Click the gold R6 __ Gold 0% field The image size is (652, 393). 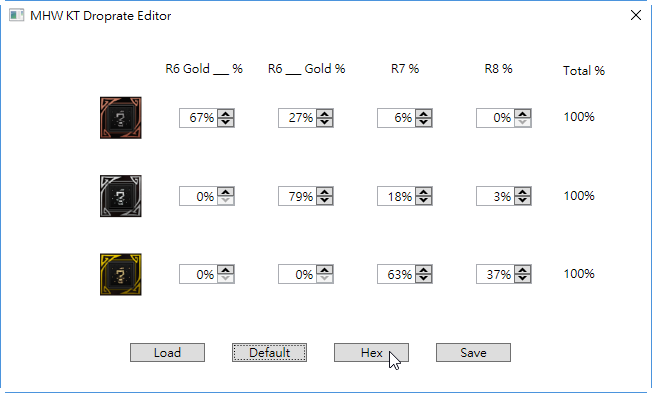pyautogui.click(x=297, y=274)
